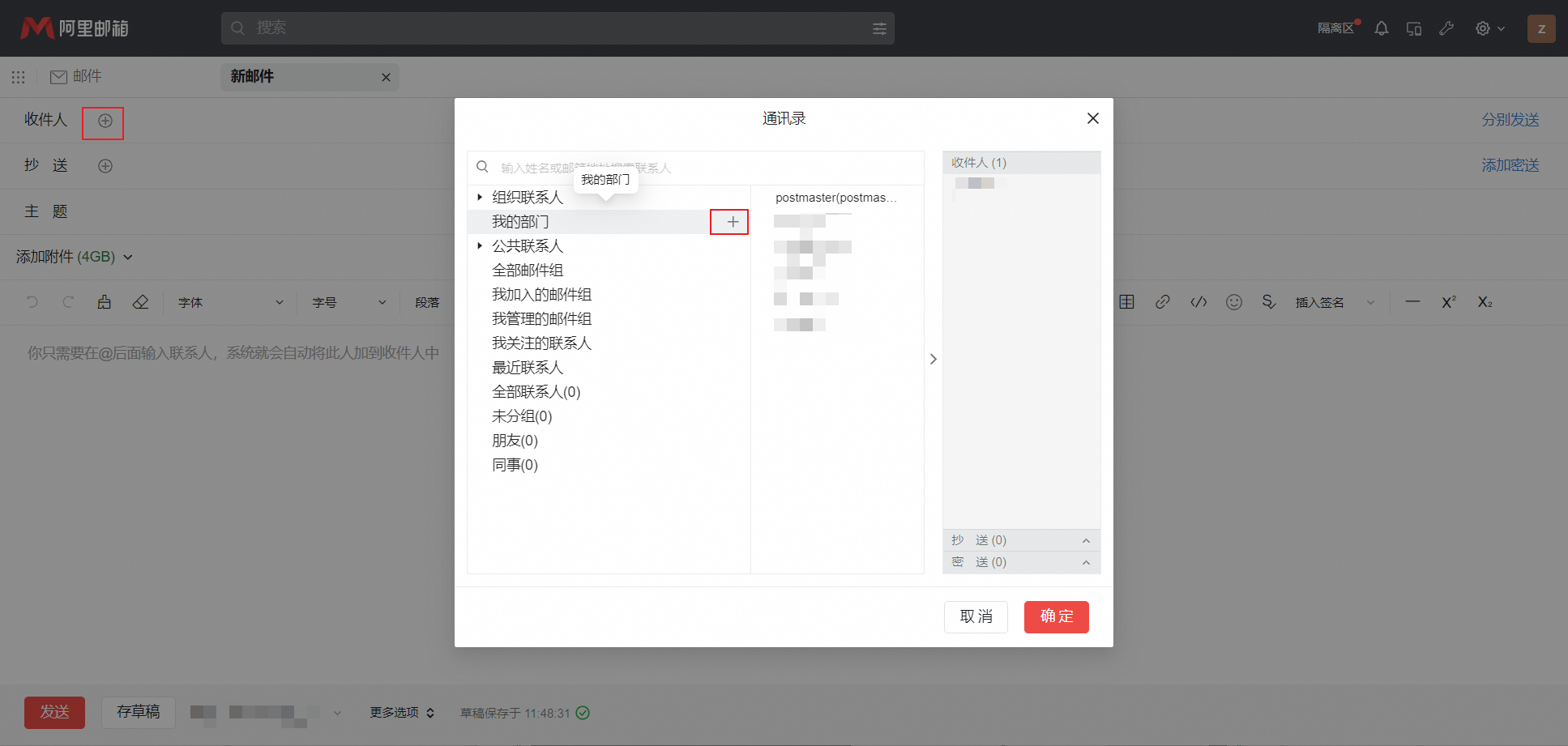This screenshot has width=1568, height=746.
Task: Insert a hyperlink using the link icon
Action: (x=1163, y=301)
